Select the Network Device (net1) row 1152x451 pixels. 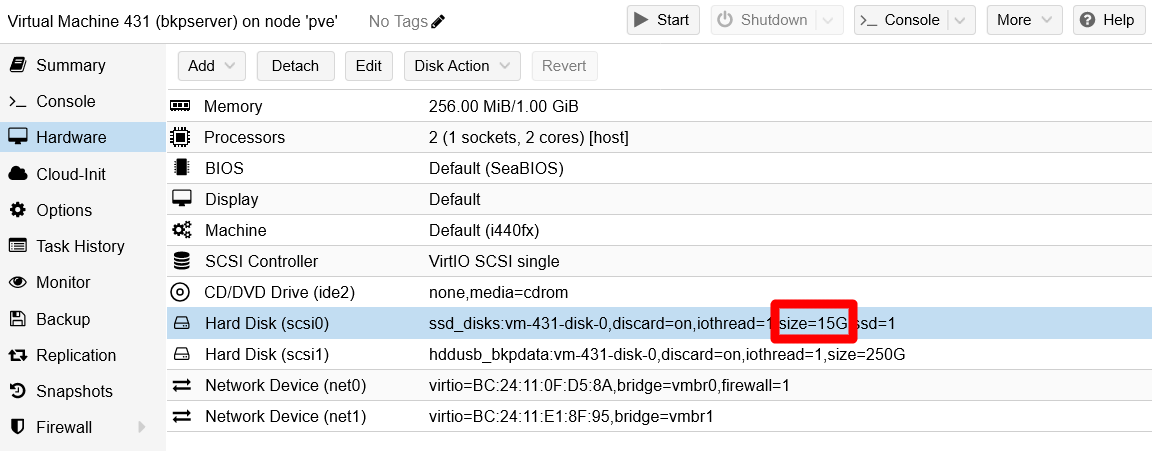659,416
